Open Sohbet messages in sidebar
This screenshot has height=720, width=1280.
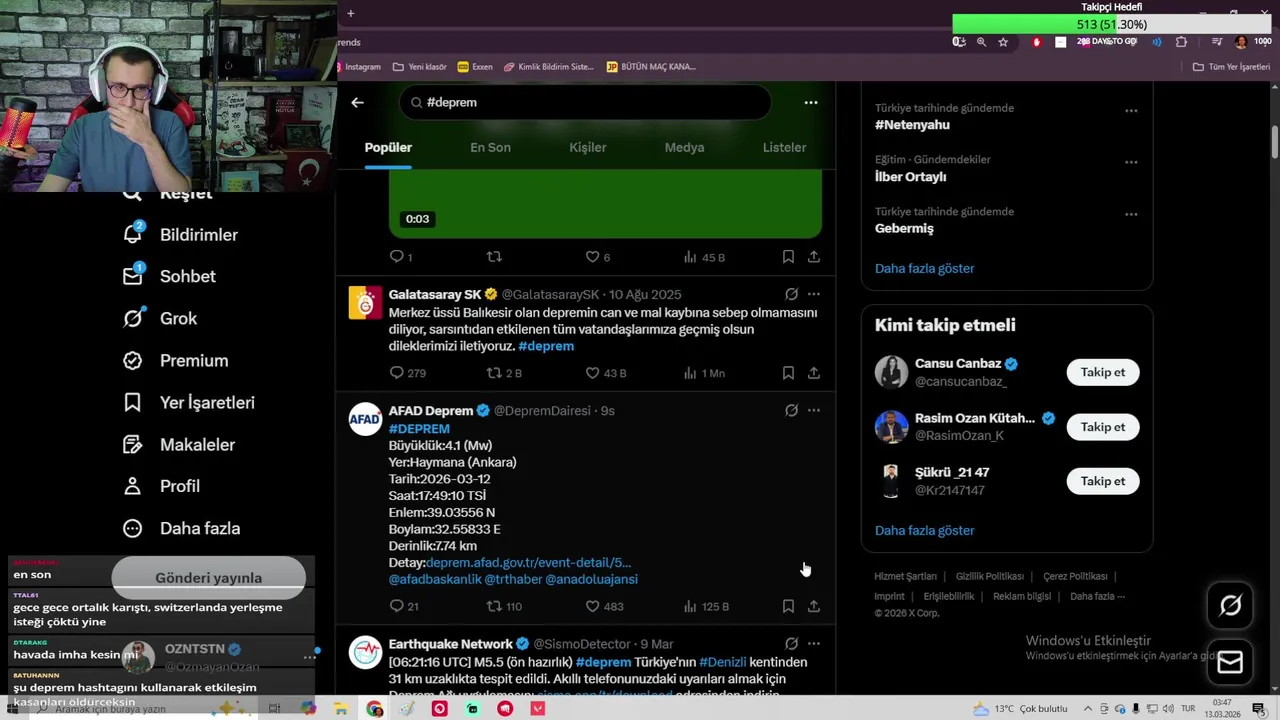[168, 276]
